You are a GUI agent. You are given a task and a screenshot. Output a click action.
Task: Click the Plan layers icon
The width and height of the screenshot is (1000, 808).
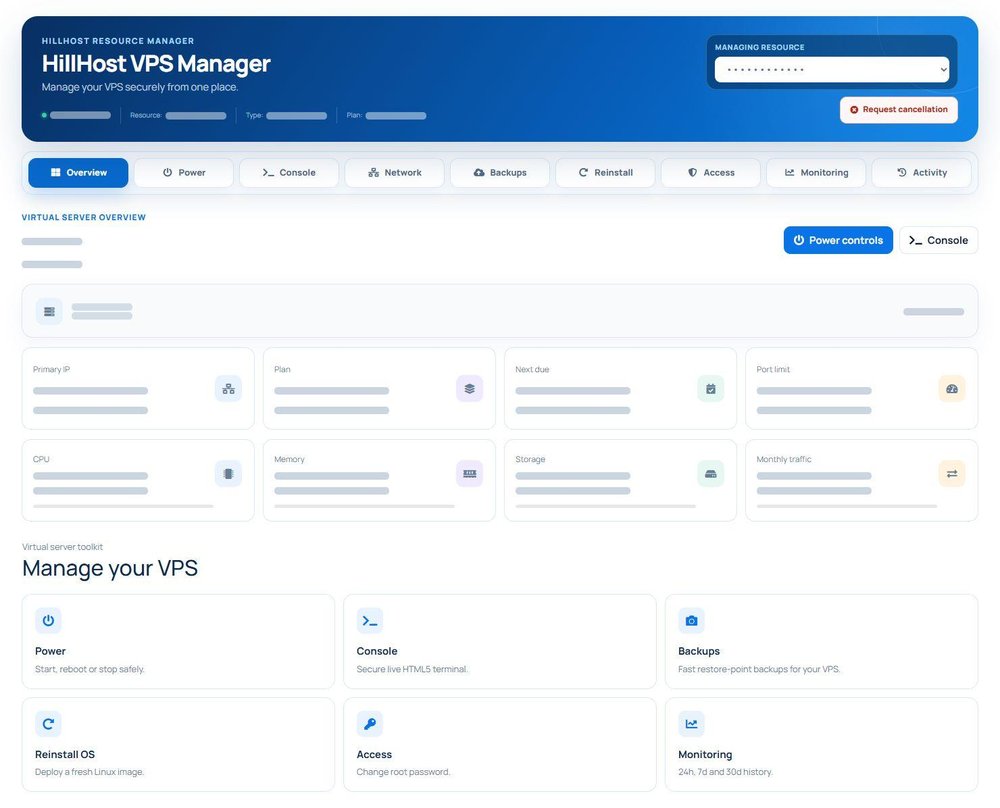[469, 388]
